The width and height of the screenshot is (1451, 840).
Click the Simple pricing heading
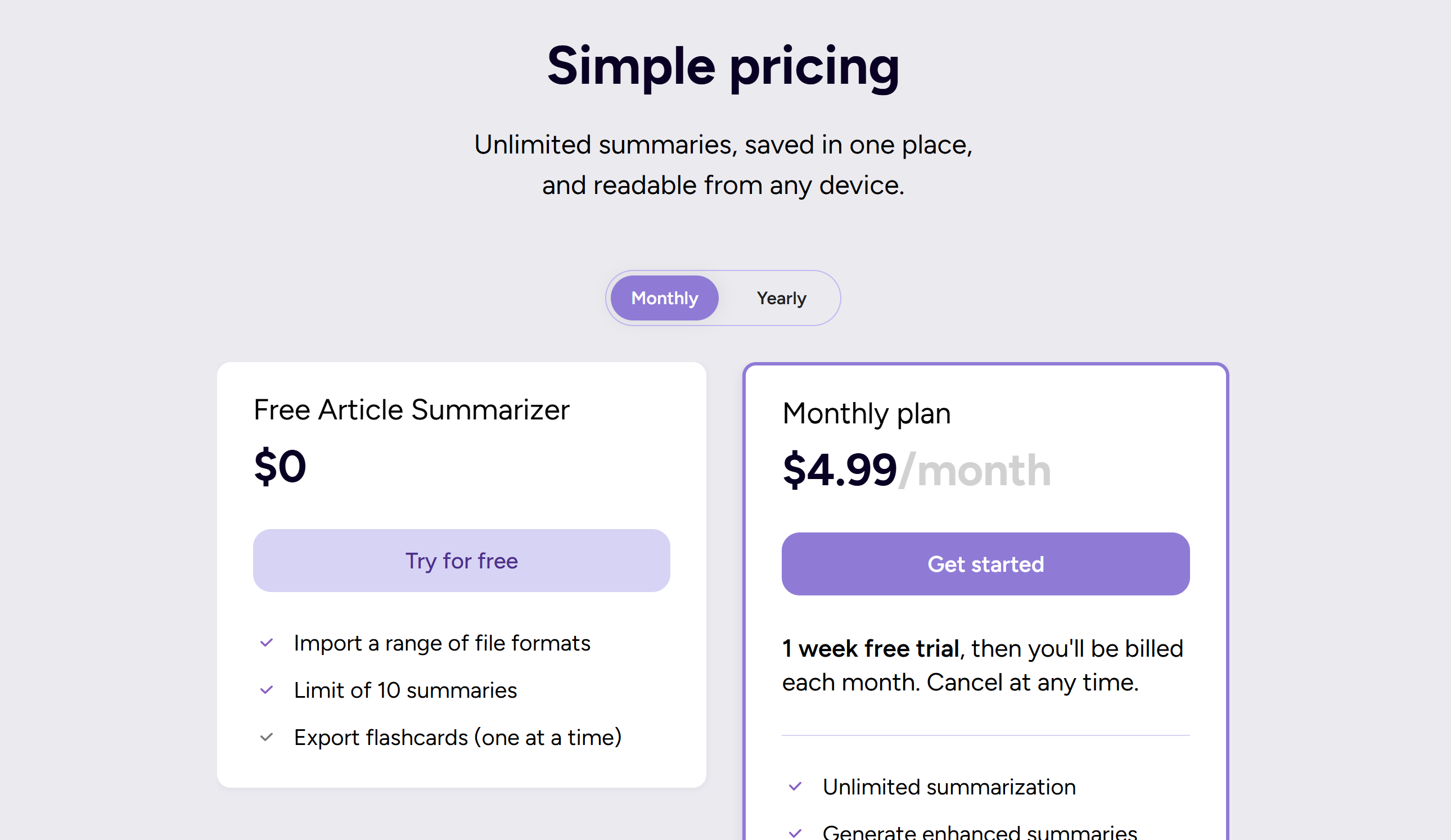[723, 67]
